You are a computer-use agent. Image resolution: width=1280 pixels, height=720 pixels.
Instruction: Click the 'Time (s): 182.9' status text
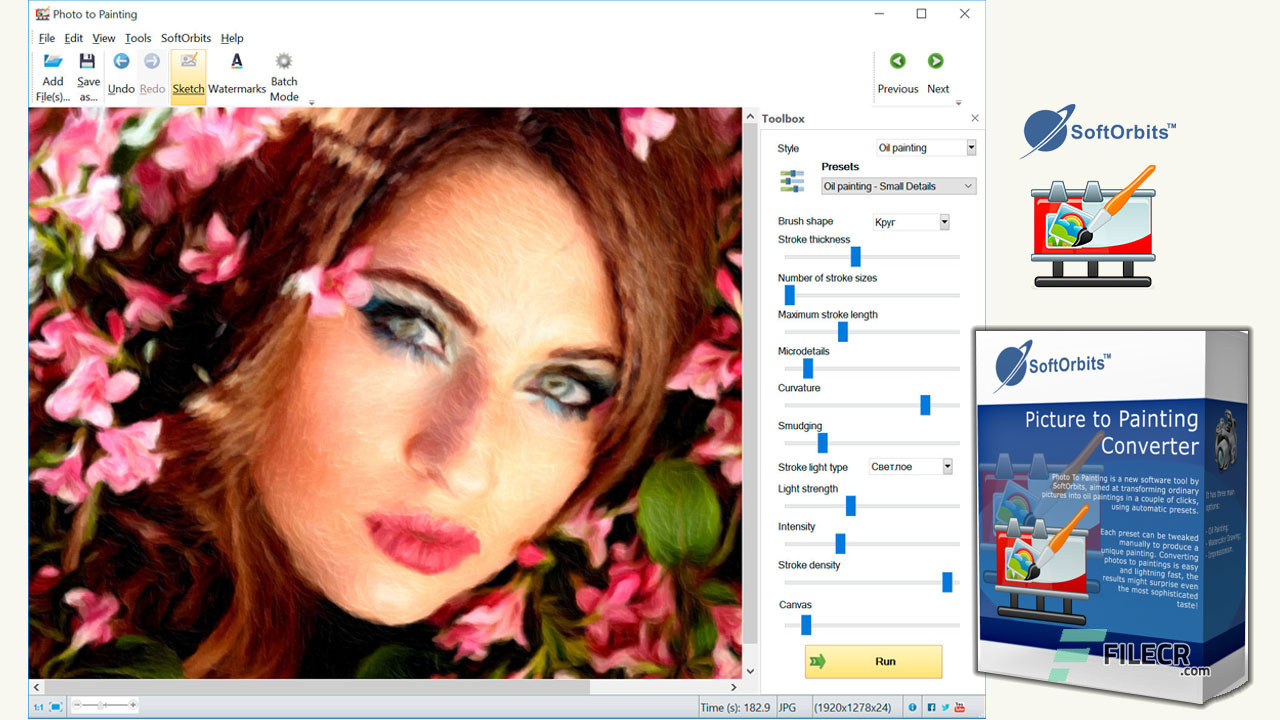735,708
